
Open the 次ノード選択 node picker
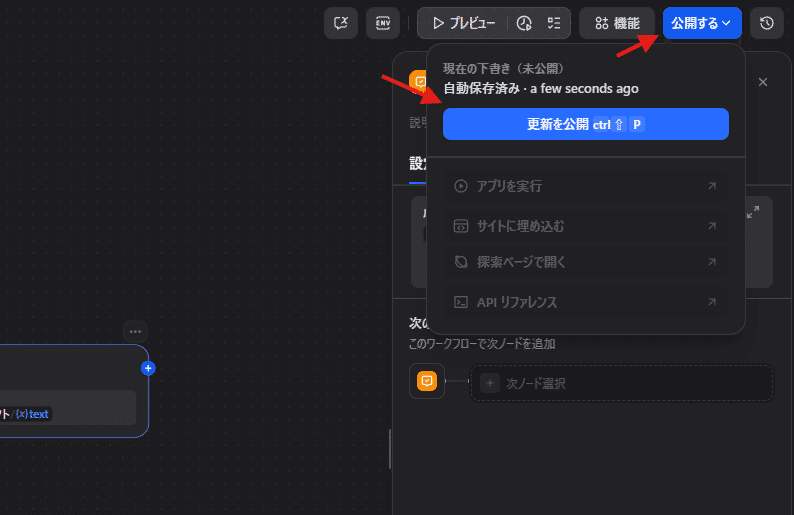621,383
